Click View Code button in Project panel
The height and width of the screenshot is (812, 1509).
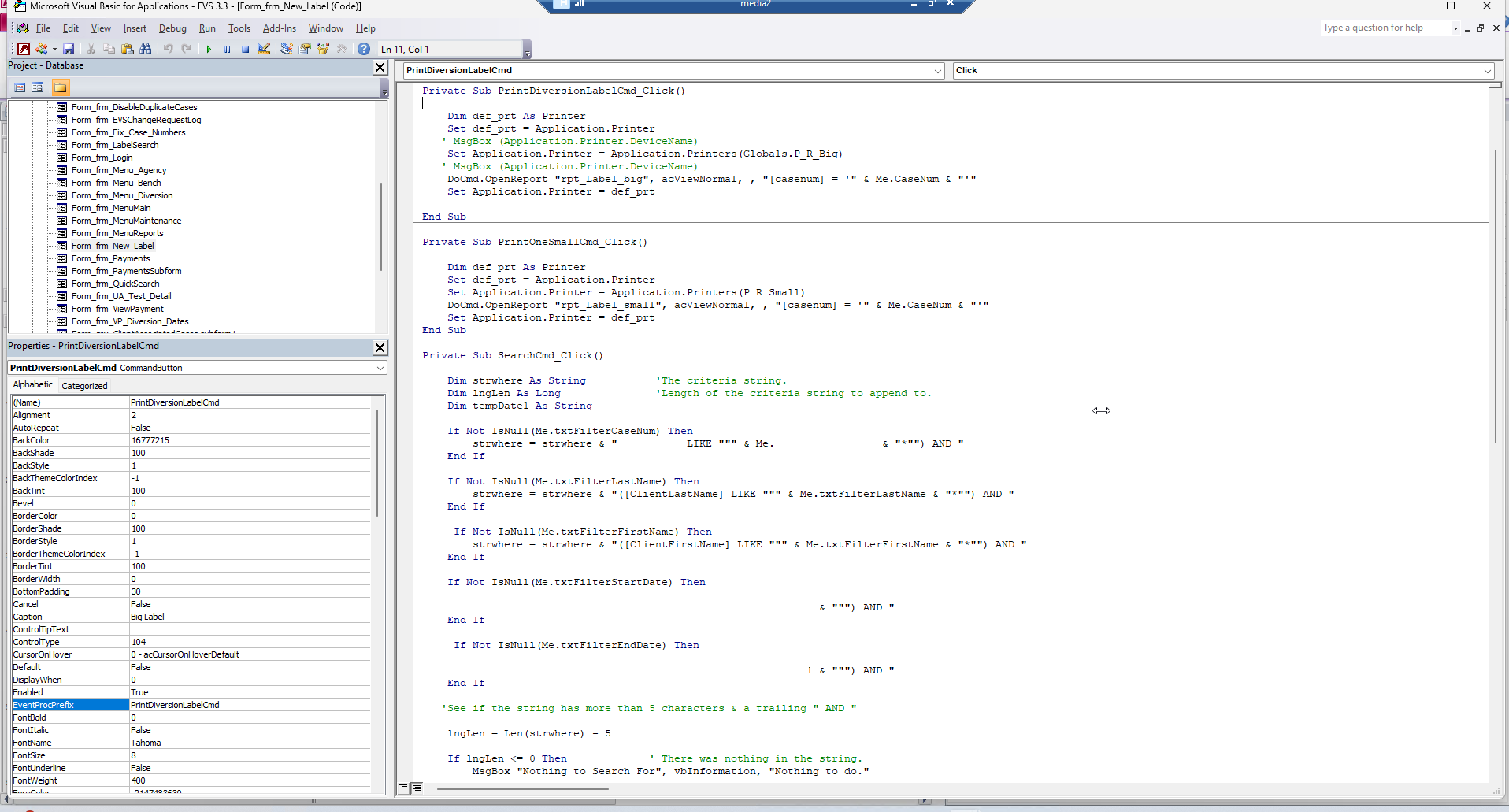click(x=20, y=87)
